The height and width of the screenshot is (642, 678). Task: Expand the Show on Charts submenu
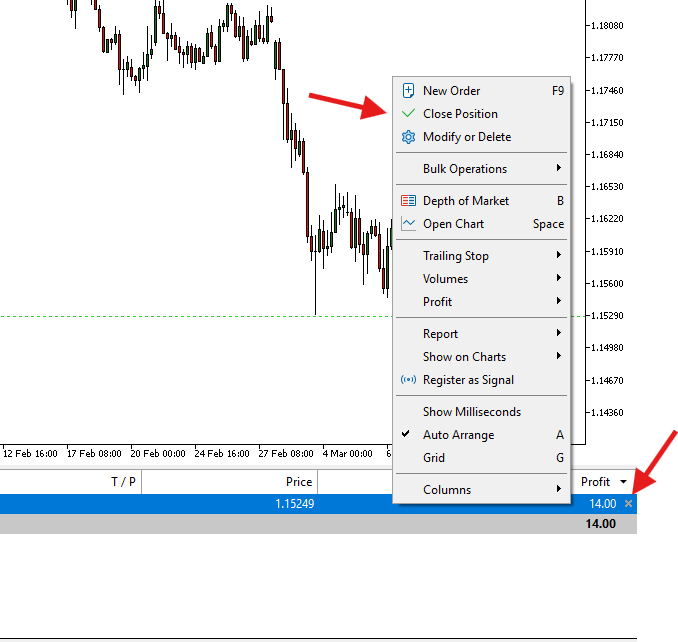click(482, 357)
